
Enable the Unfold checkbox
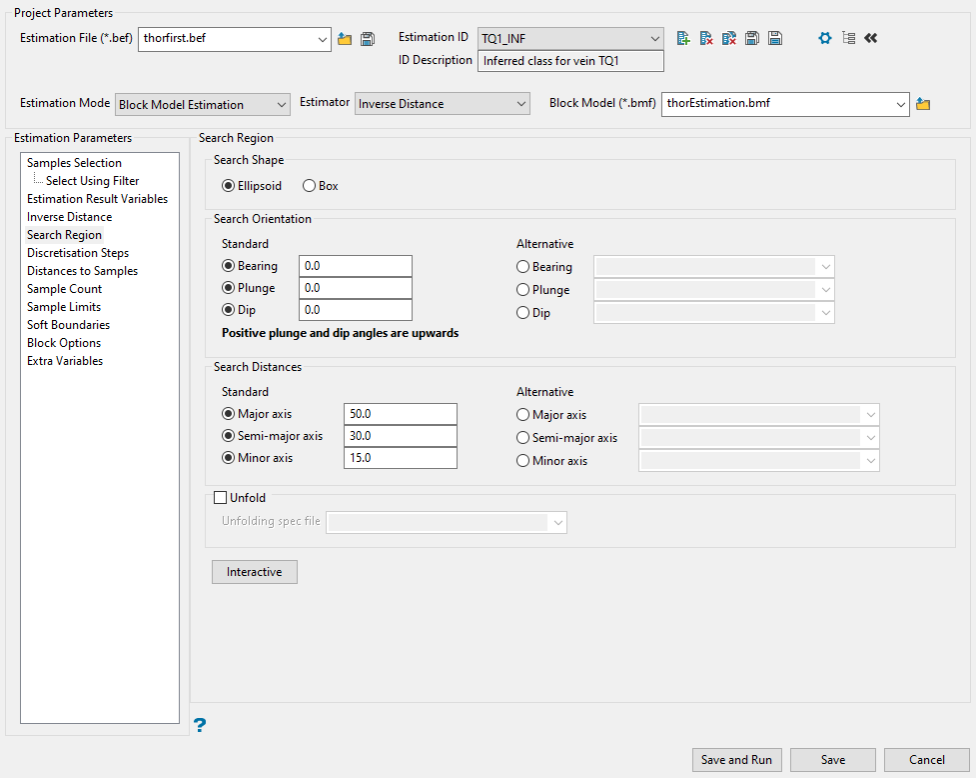coord(221,497)
